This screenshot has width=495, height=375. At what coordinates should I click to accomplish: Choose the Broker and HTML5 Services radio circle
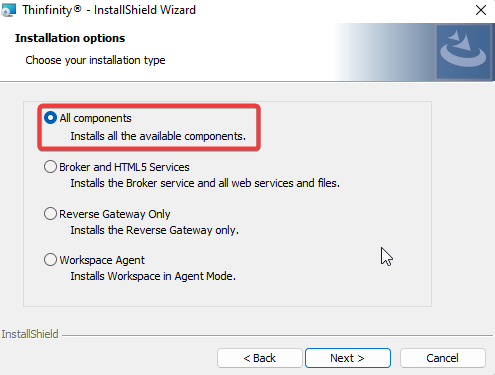[x=50, y=167]
